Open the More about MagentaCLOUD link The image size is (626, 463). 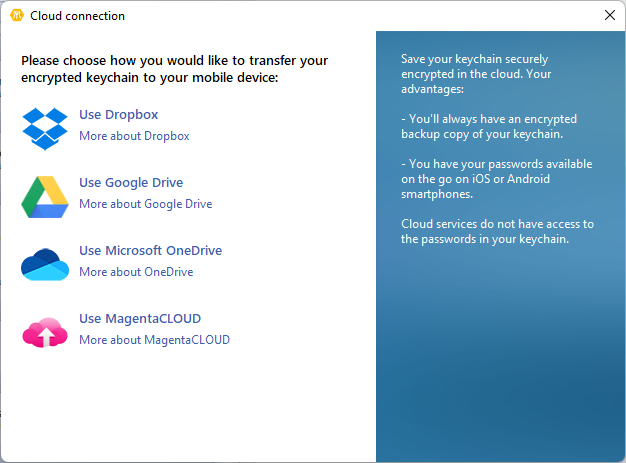[154, 340]
